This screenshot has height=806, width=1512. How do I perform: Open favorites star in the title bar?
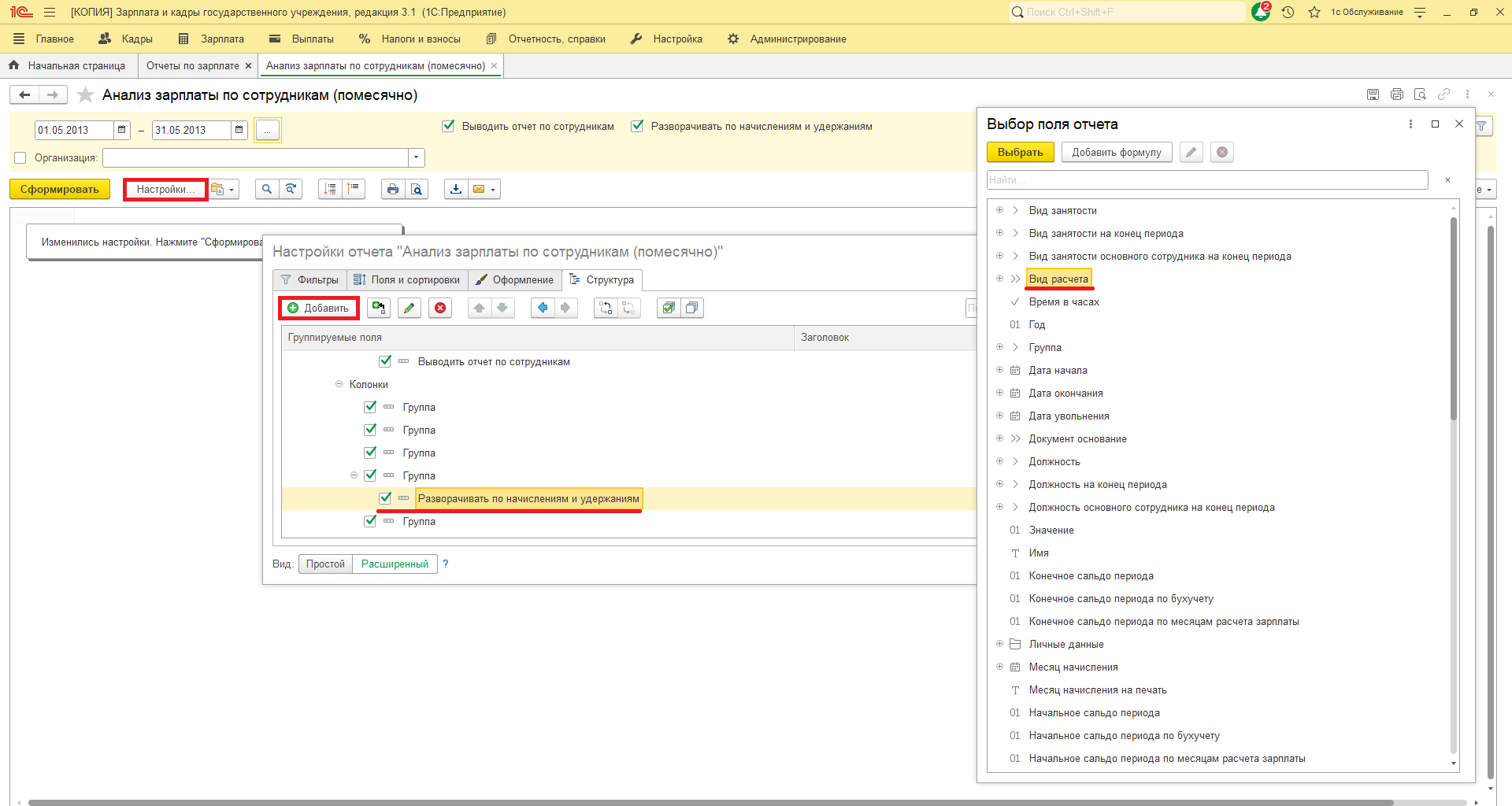coord(1314,12)
